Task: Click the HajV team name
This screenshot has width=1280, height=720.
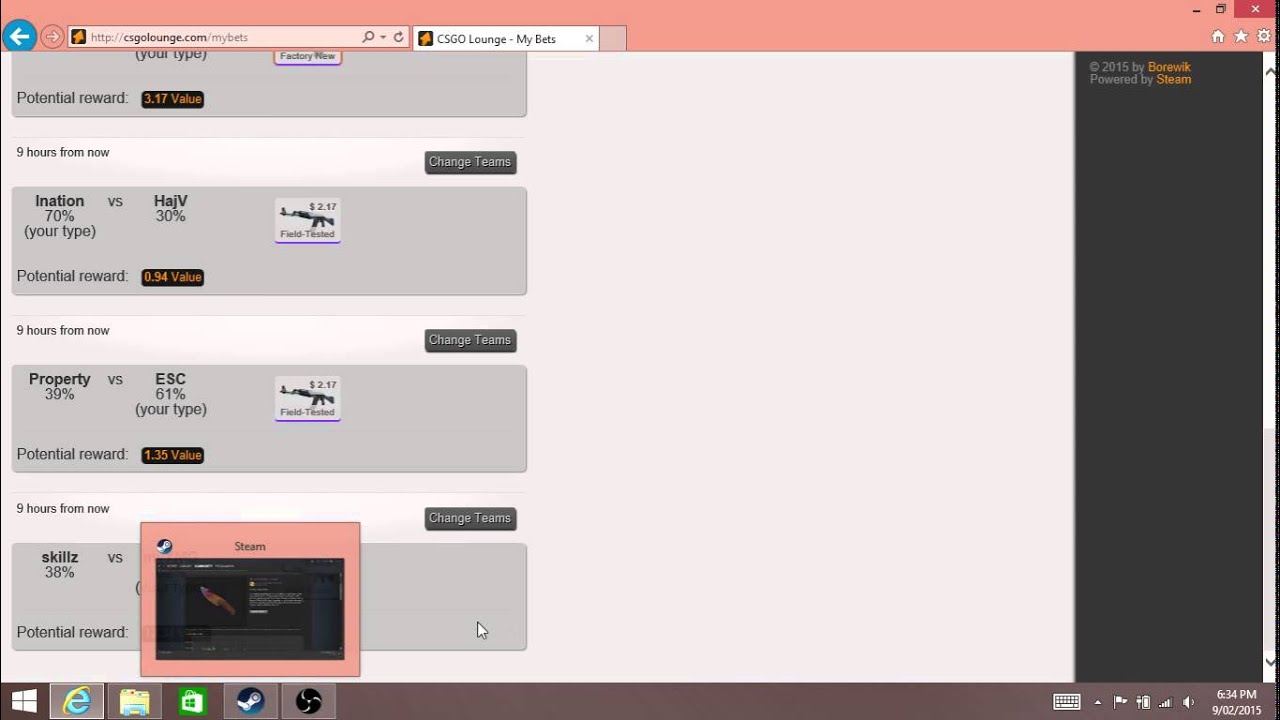Action: click(x=171, y=201)
